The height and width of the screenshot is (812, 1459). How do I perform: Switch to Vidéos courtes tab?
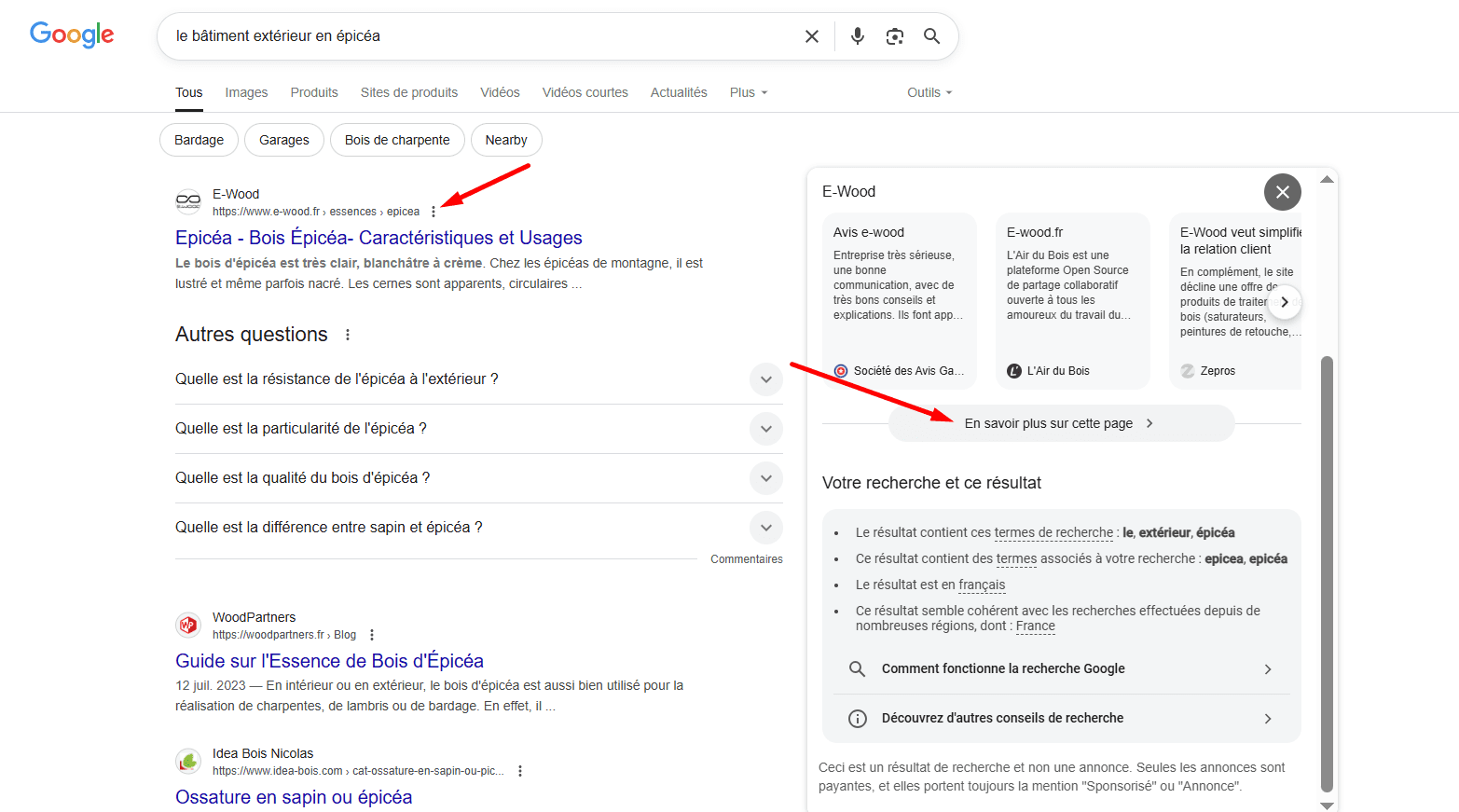[x=585, y=92]
